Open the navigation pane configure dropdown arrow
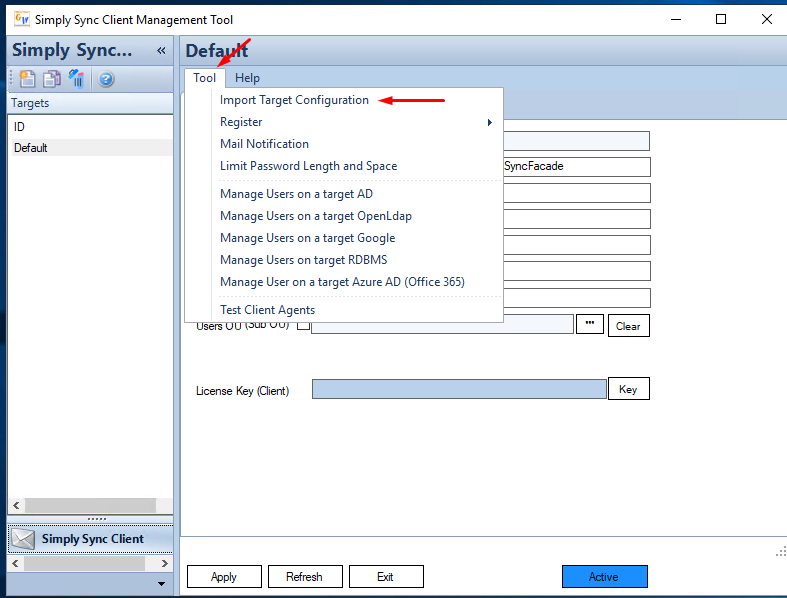This screenshot has height=598, width=787. coord(161,583)
